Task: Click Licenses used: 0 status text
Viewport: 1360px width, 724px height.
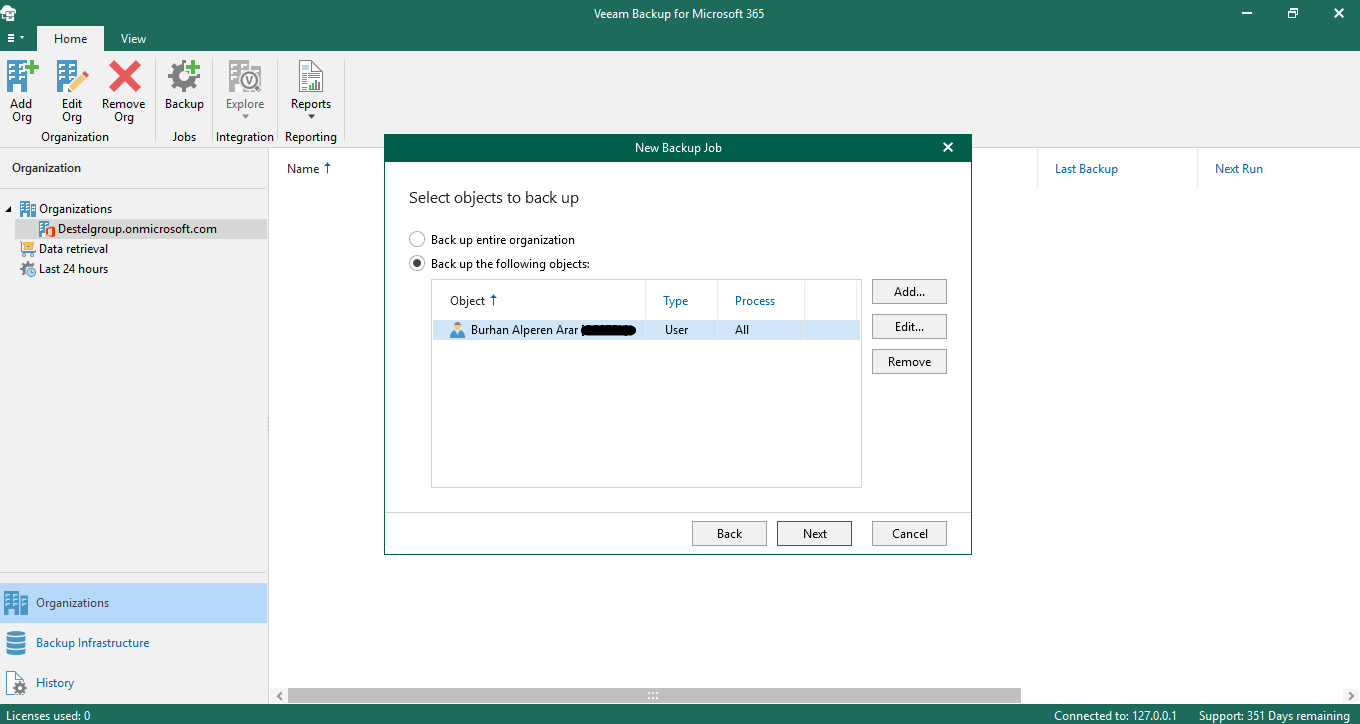Action: [48, 716]
